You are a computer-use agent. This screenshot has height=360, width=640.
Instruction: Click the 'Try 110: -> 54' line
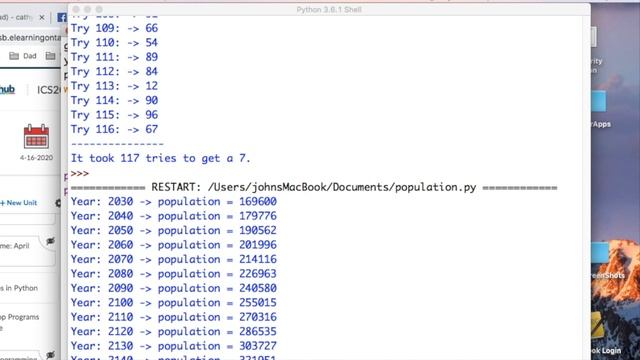(114, 43)
